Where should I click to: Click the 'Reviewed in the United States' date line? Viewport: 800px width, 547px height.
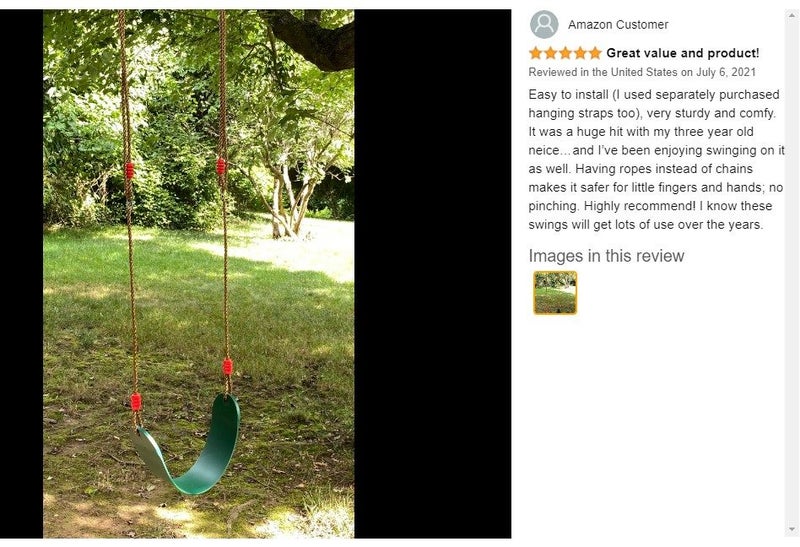point(642,72)
